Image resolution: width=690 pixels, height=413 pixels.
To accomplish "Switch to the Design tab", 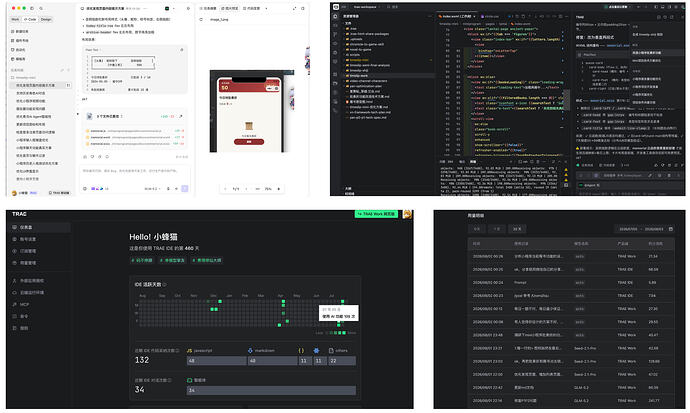I will (x=46, y=19).
